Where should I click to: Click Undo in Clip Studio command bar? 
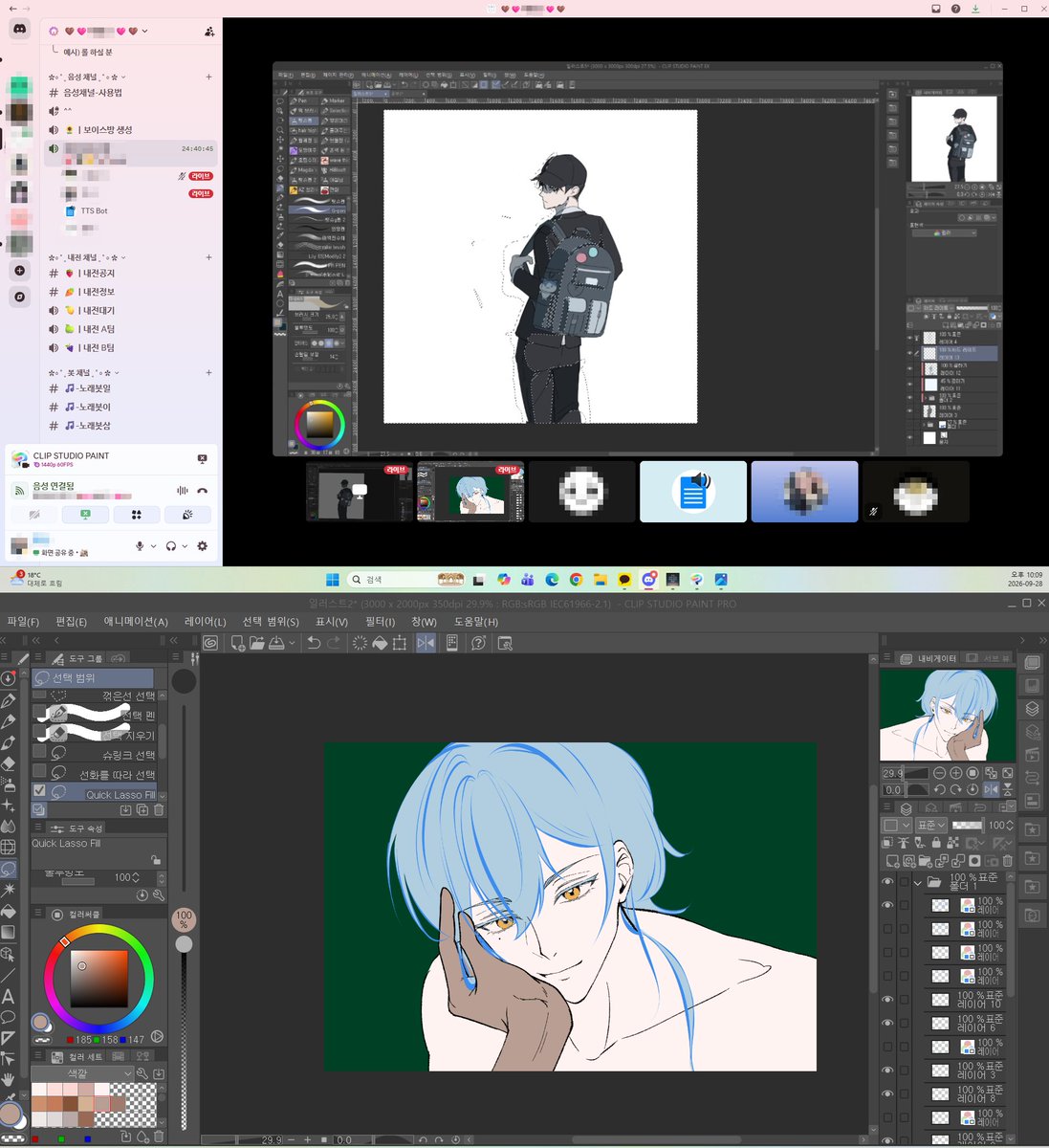(x=314, y=643)
